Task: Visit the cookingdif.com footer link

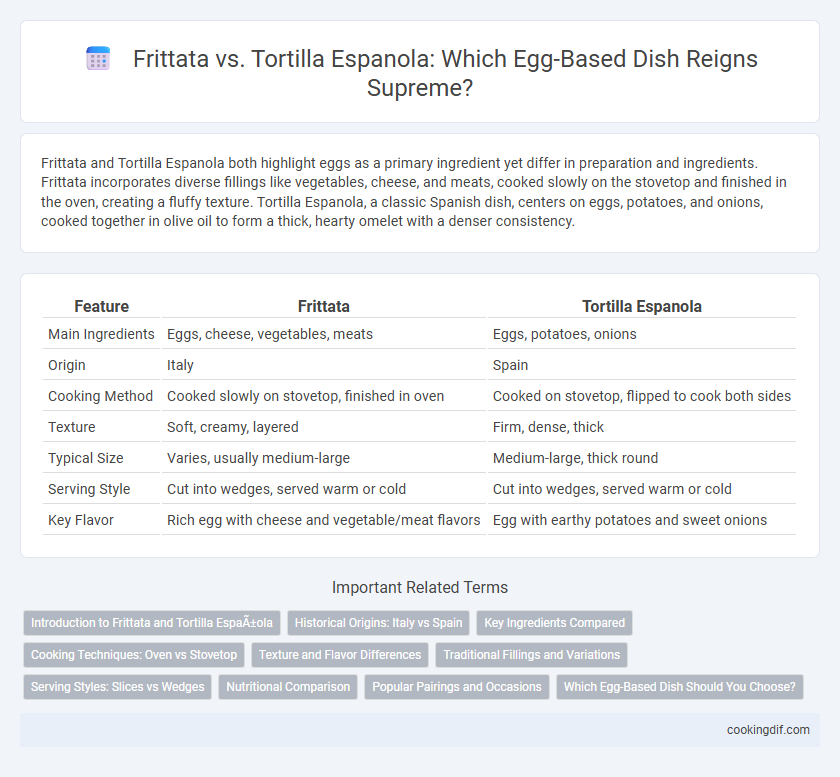Action: pos(768,730)
